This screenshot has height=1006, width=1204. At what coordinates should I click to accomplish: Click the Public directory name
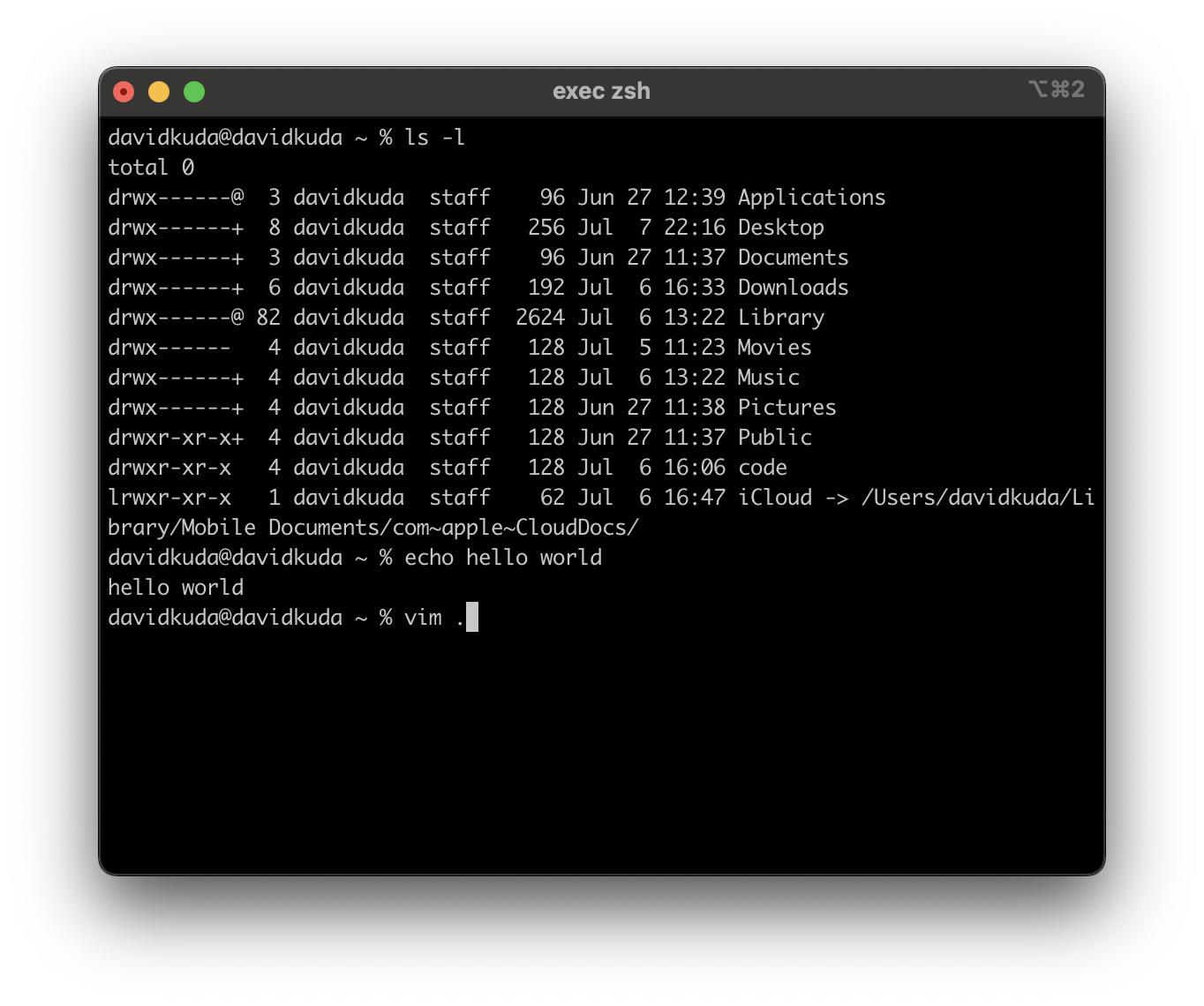774,438
